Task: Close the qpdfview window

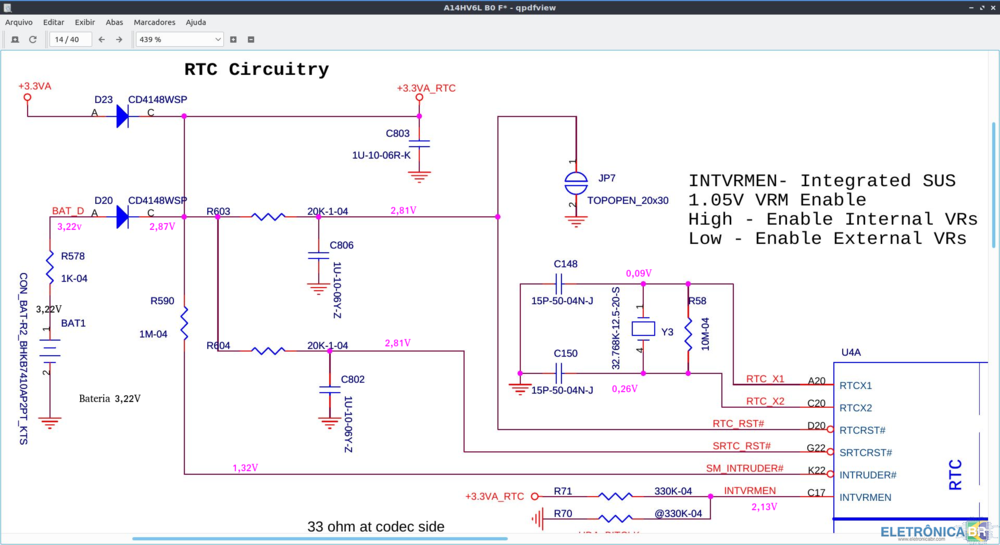Action: coord(992,7)
